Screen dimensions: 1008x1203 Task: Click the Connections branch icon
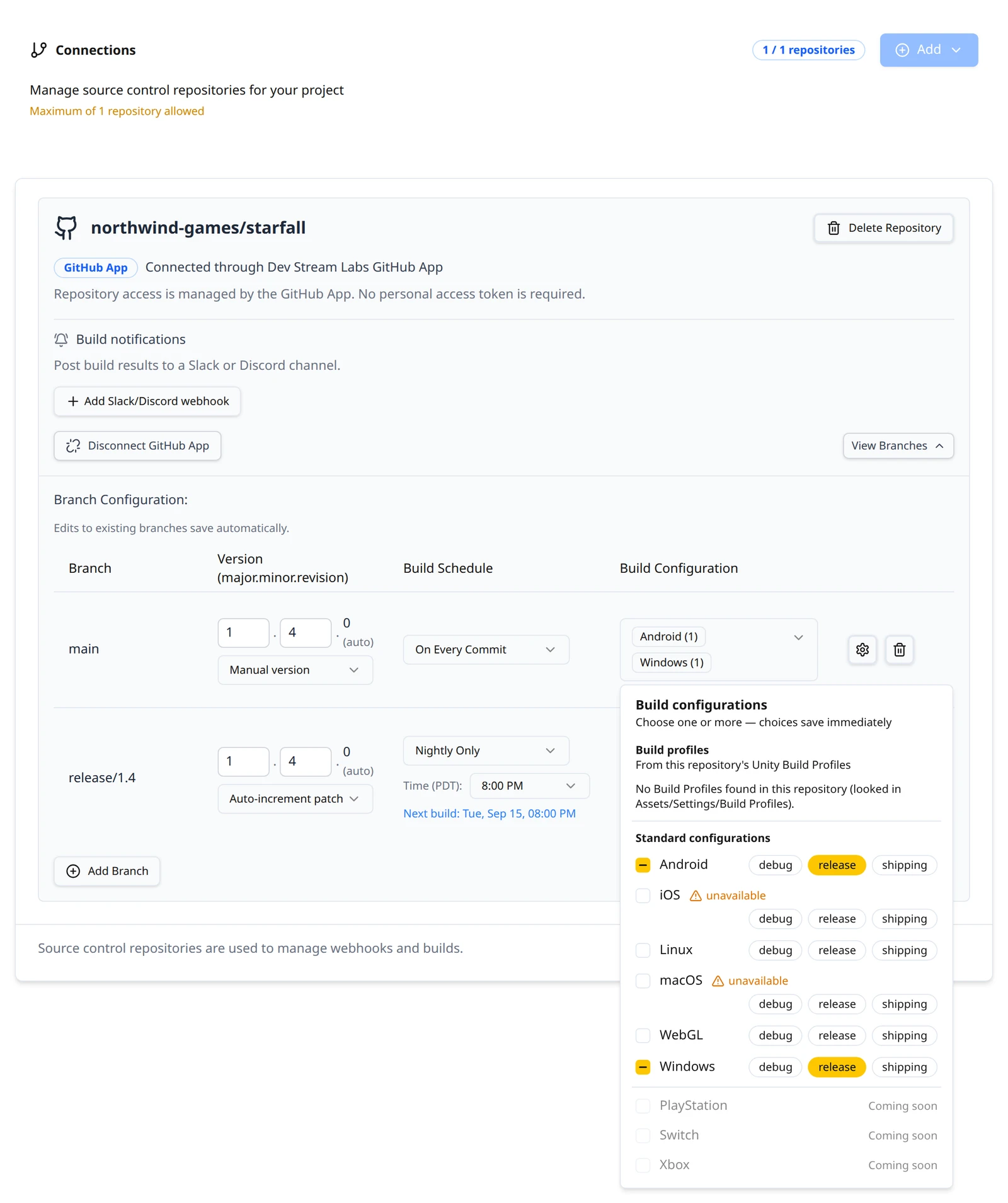[39, 50]
